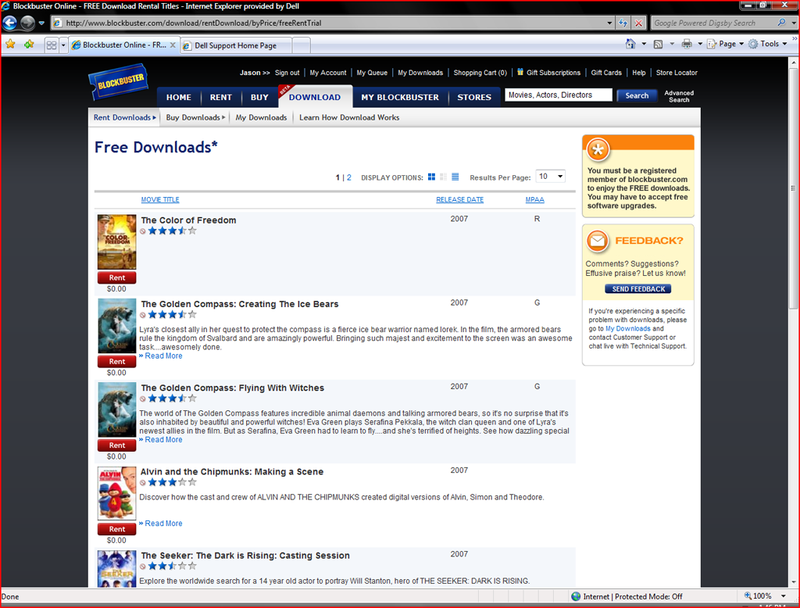
Task: Open My Downloads link in feedback panel
Action: (628, 328)
